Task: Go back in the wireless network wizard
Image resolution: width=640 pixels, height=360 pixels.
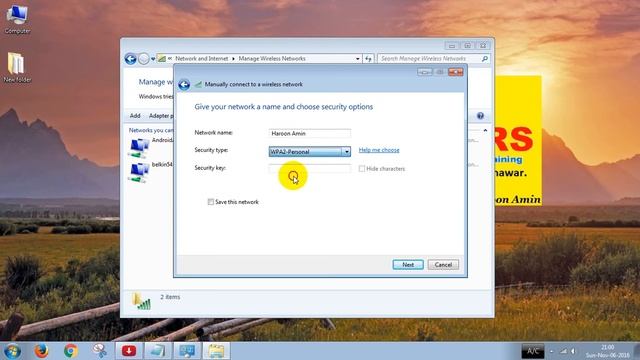Action: pyautogui.click(x=184, y=84)
